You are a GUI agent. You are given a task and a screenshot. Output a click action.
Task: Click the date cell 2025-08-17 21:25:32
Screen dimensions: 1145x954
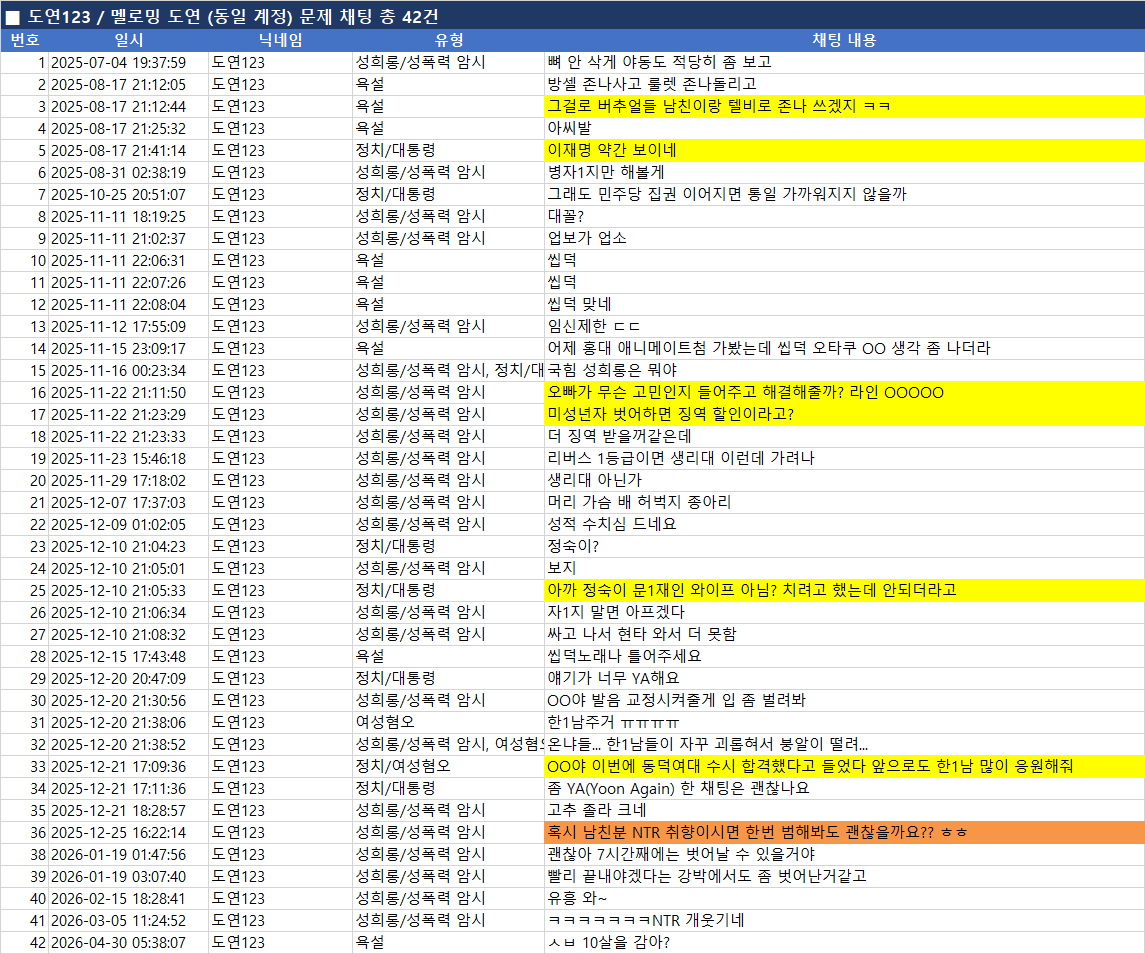tap(129, 129)
